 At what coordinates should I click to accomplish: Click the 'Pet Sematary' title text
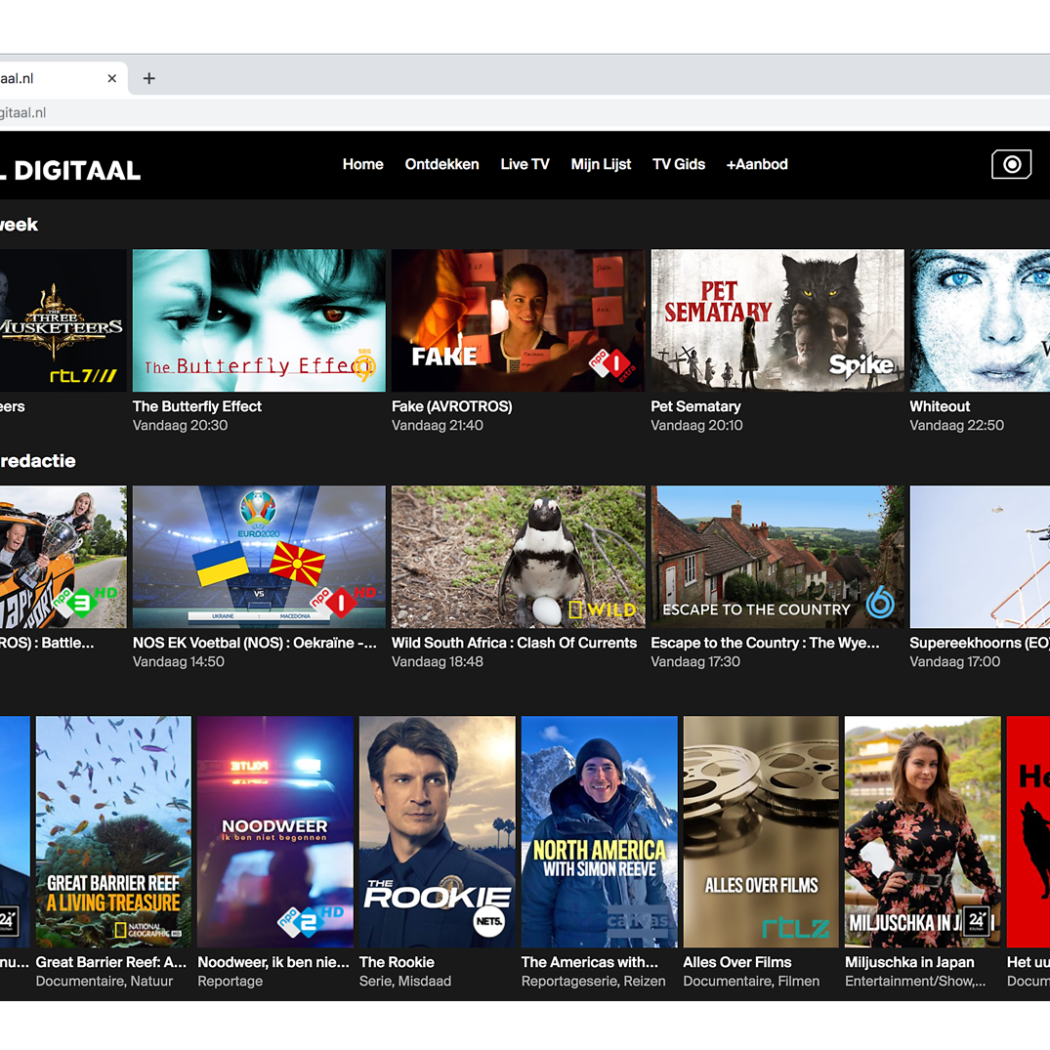(x=696, y=406)
